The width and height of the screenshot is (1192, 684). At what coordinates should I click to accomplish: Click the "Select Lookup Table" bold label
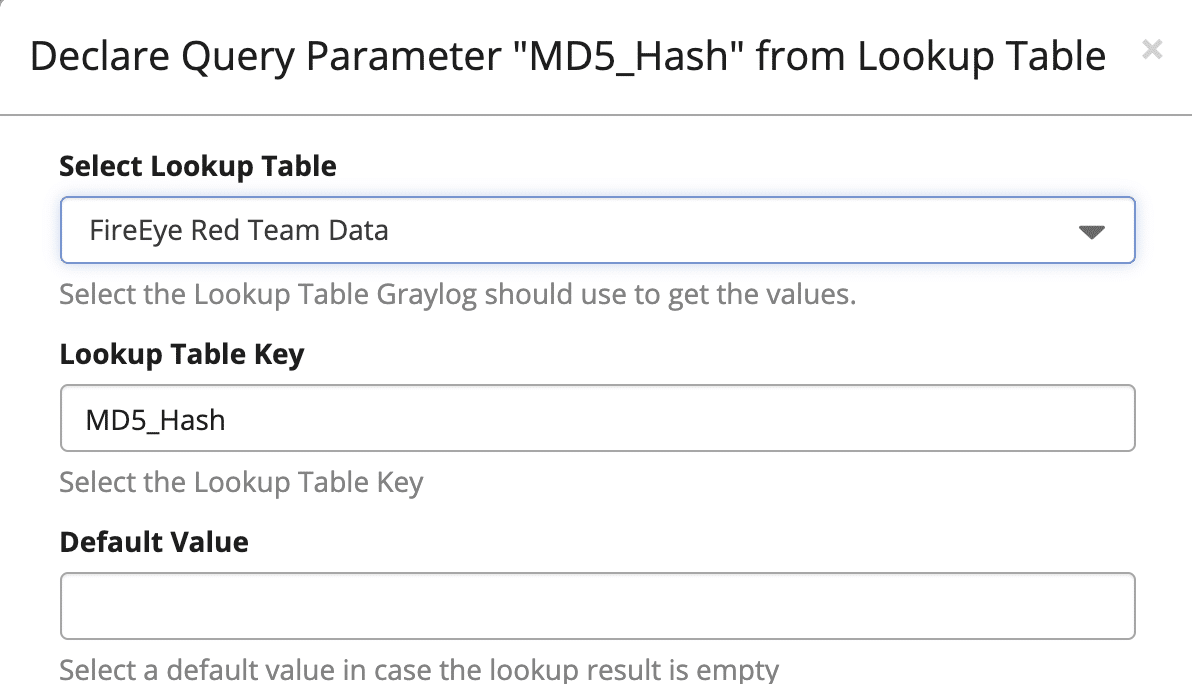coord(198,166)
